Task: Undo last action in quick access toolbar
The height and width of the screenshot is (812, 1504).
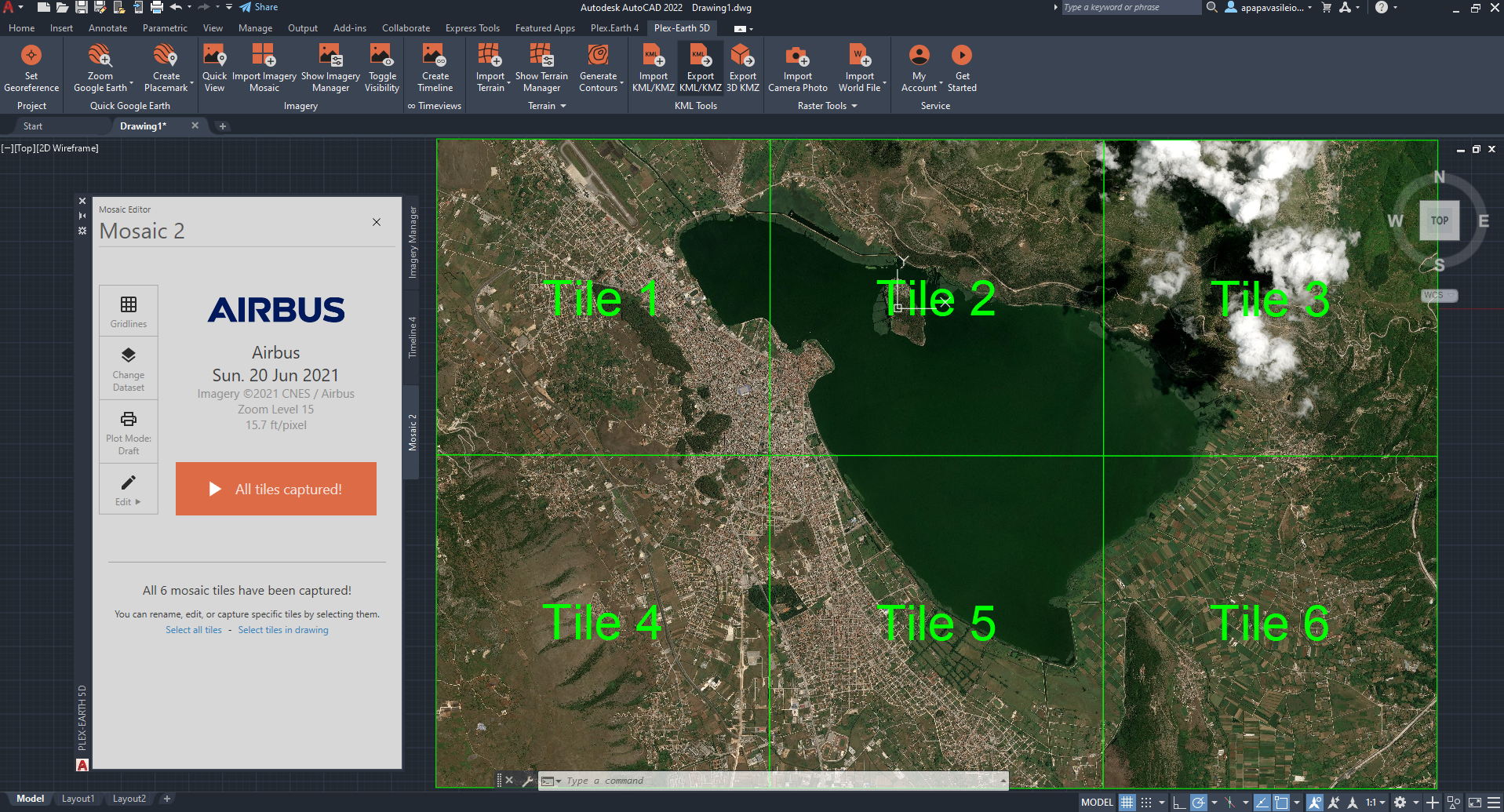Action: (176, 7)
